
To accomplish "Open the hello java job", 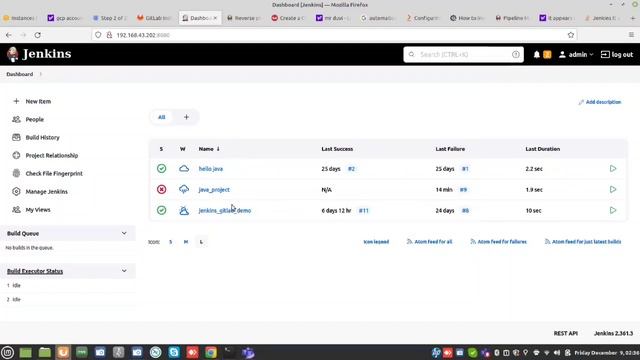I will 211,169.
